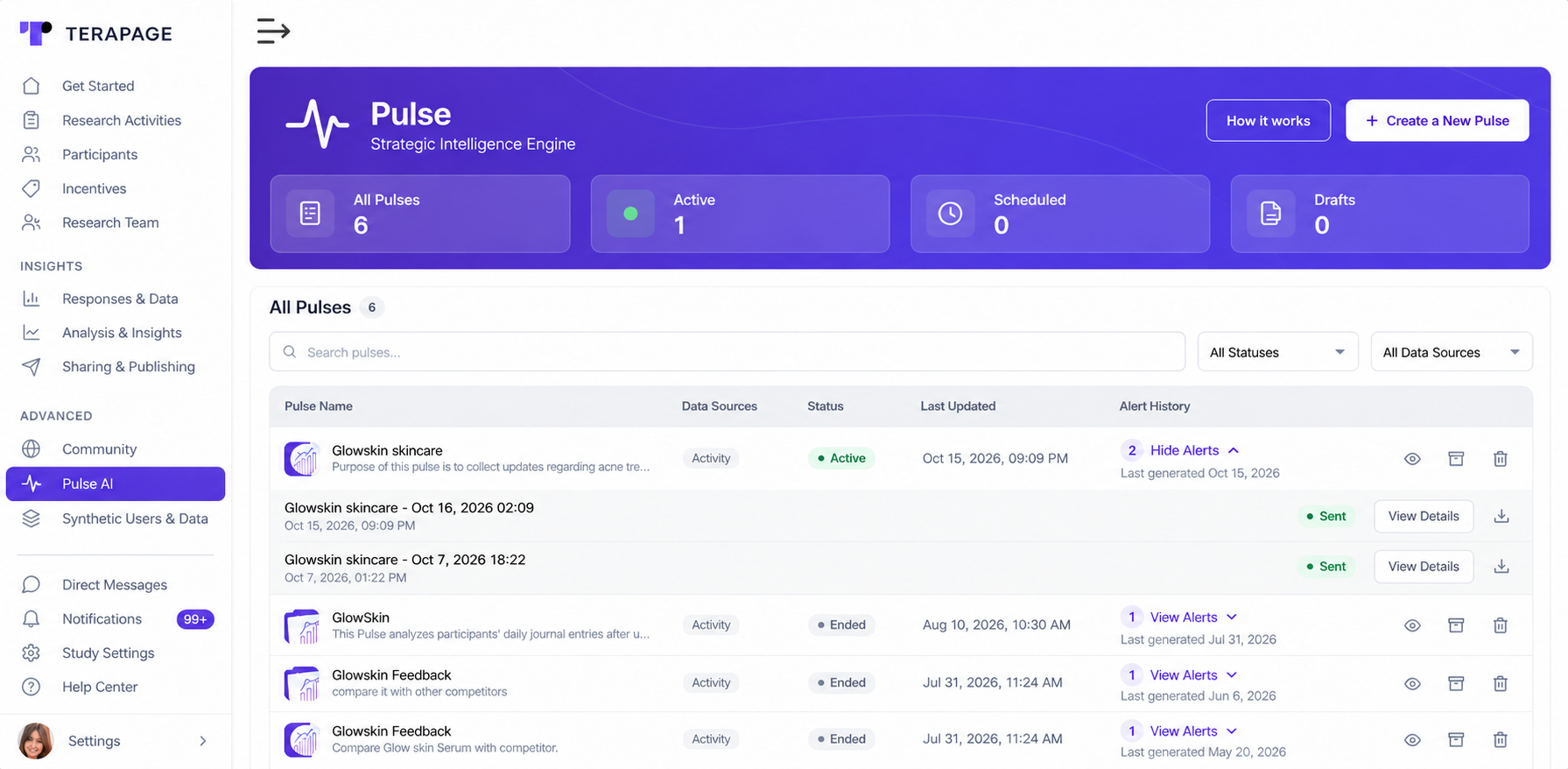Download the Oct 7, 2026 18:22 alert
The width and height of the screenshot is (1568, 769).
tap(1501, 567)
